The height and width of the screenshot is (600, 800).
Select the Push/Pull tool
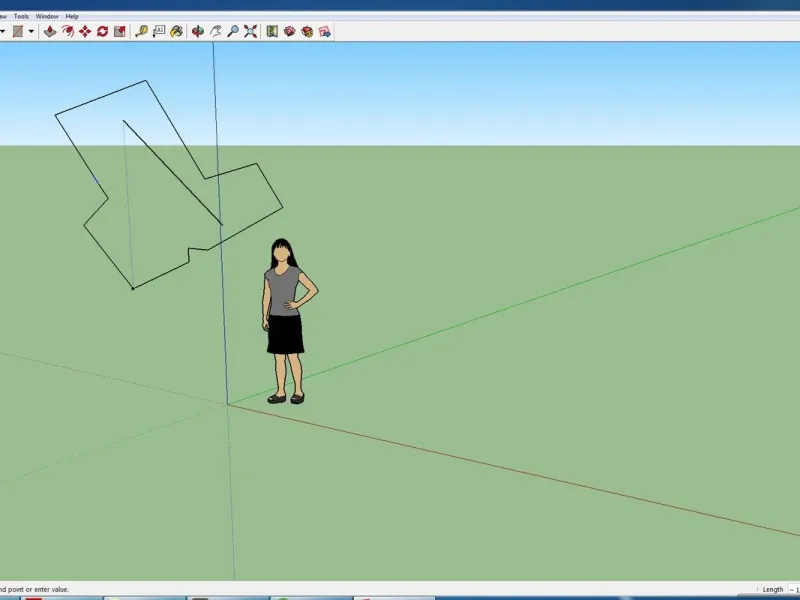[49, 32]
